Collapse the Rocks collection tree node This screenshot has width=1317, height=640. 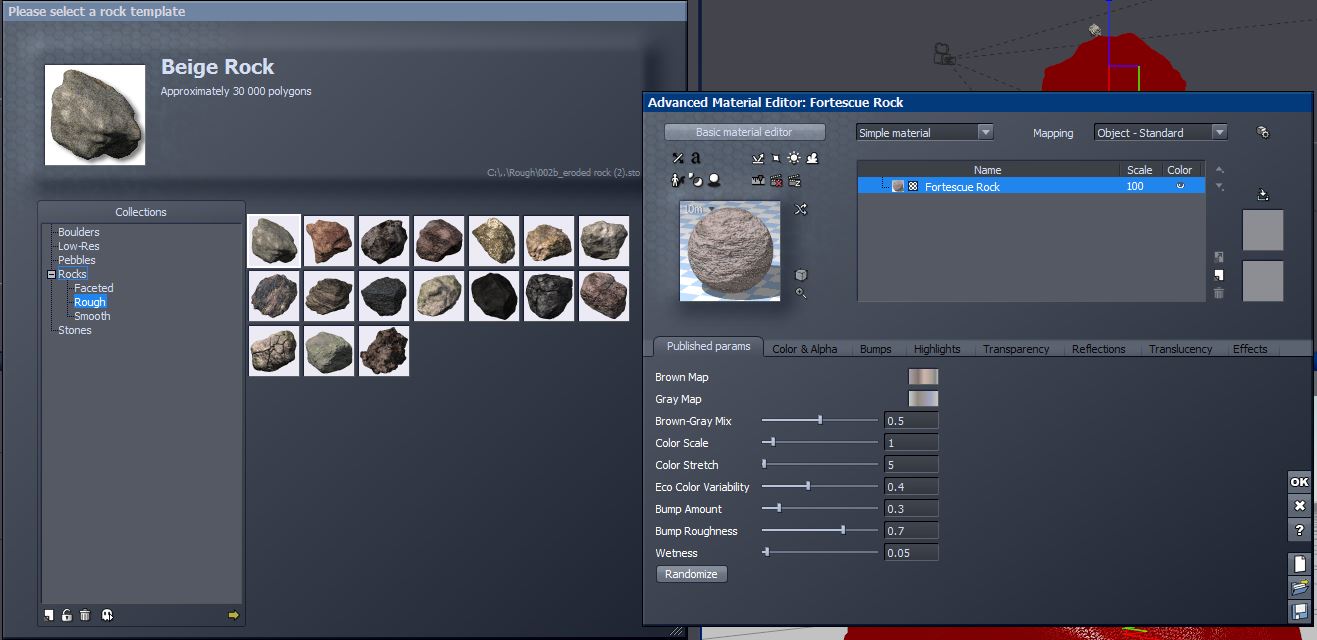pos(50,274)
